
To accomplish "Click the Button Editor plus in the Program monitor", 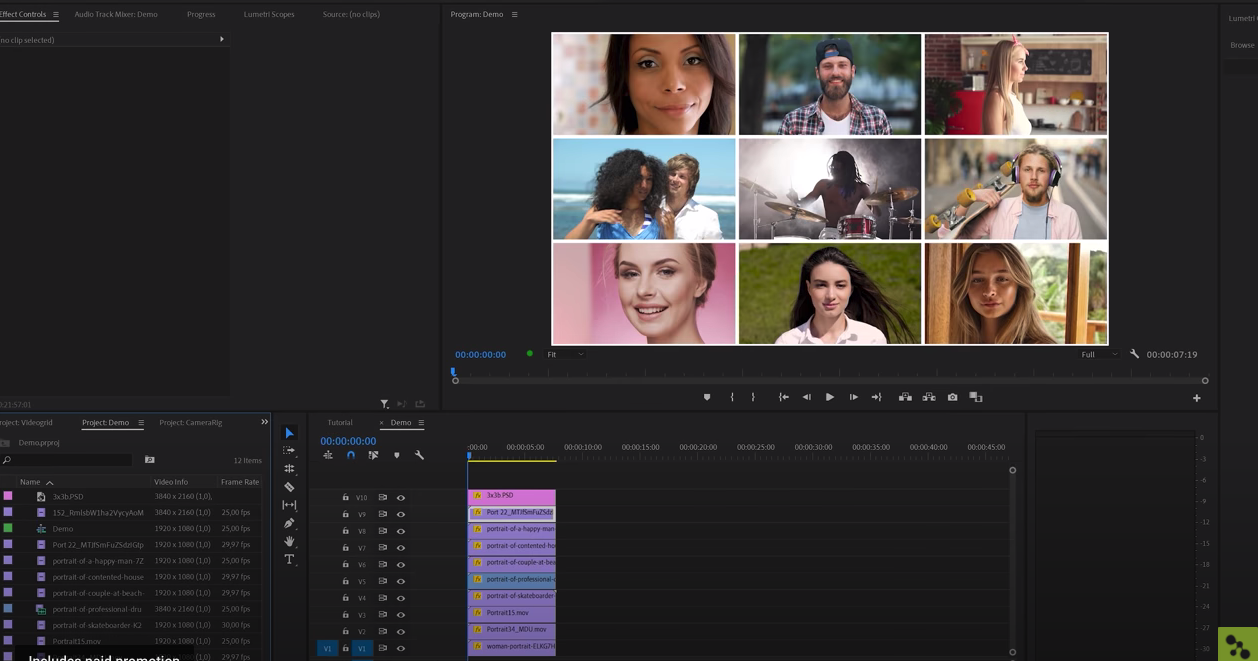I will pos(1196,398).
